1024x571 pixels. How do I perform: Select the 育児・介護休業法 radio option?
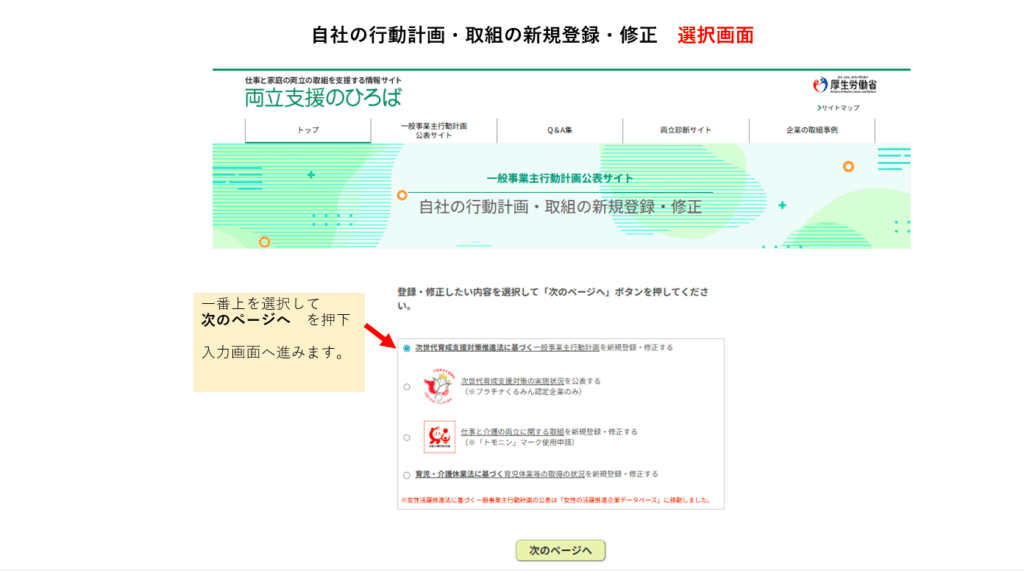point(406,475)
